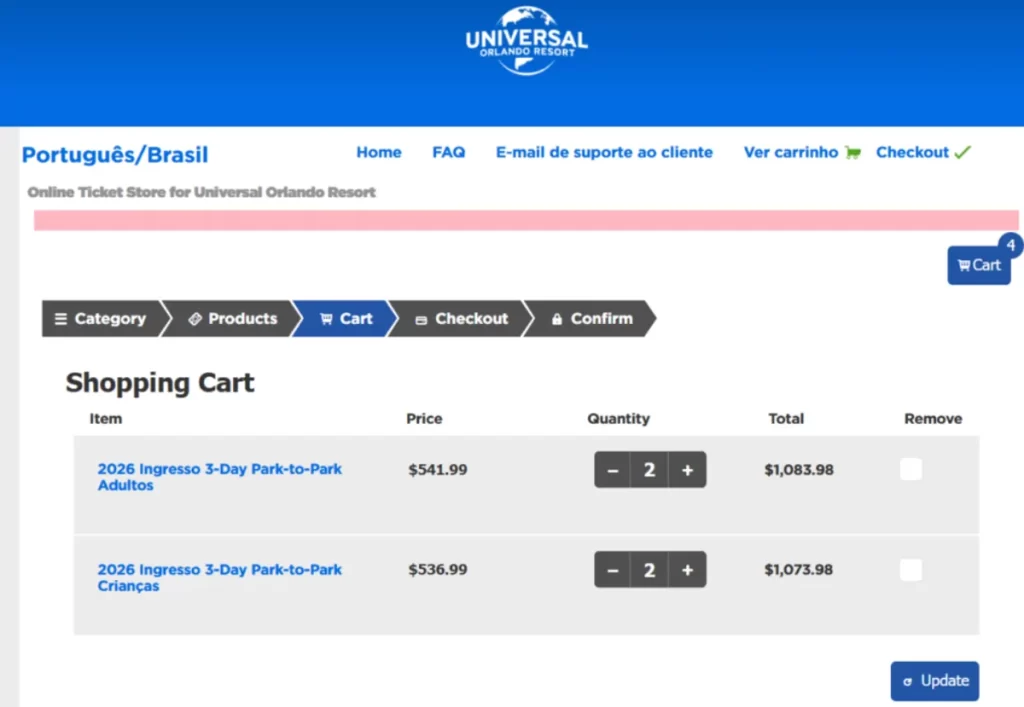Select the Português/Brasil language link
The width and height of the screenshot is (1024, 707).
(114, 155)
